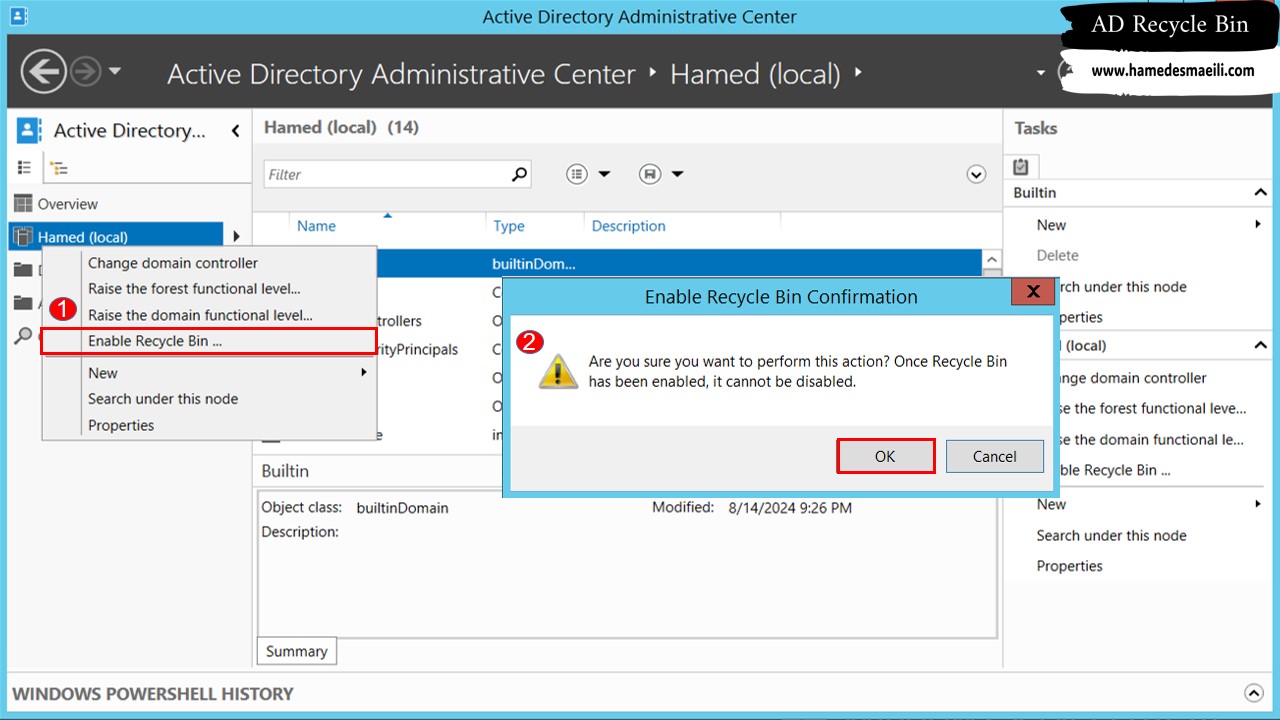Confirm Recycle Bin dialog with OK
The height and width of the screenshot is (720, 1280).
pos(885,456)
